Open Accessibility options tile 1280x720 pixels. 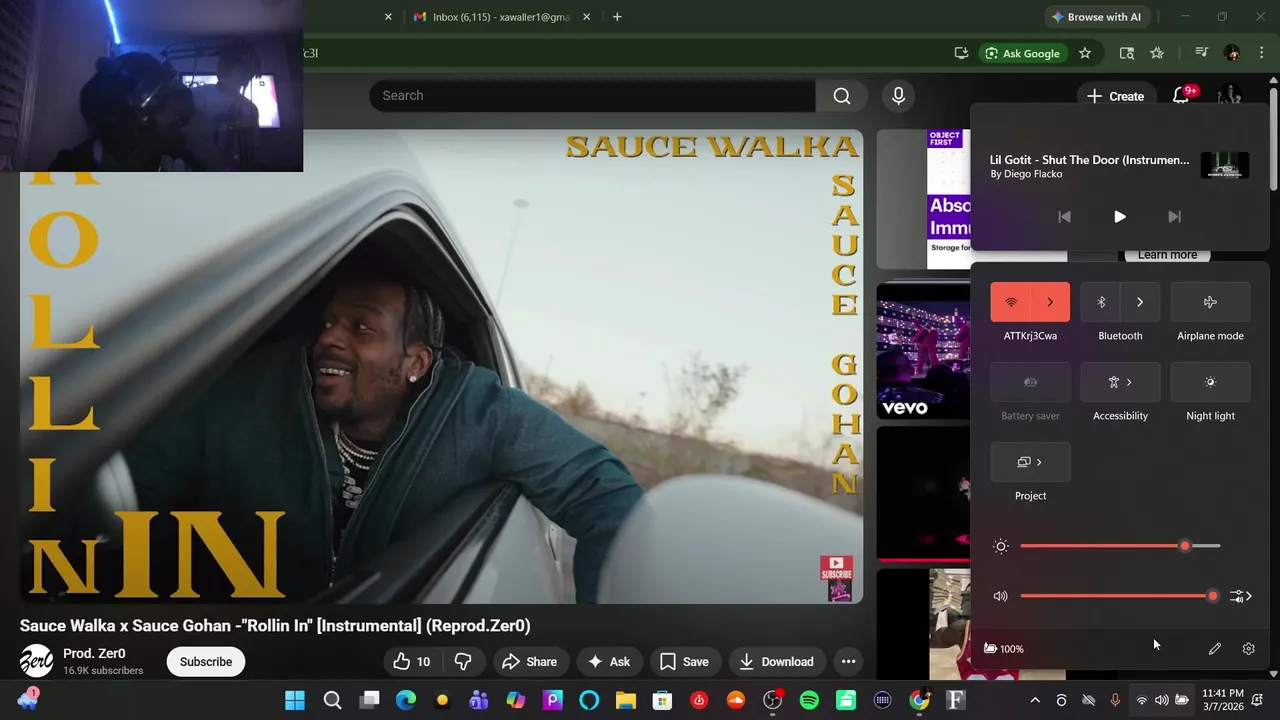pyautogui.click(x=1120, y=382)
